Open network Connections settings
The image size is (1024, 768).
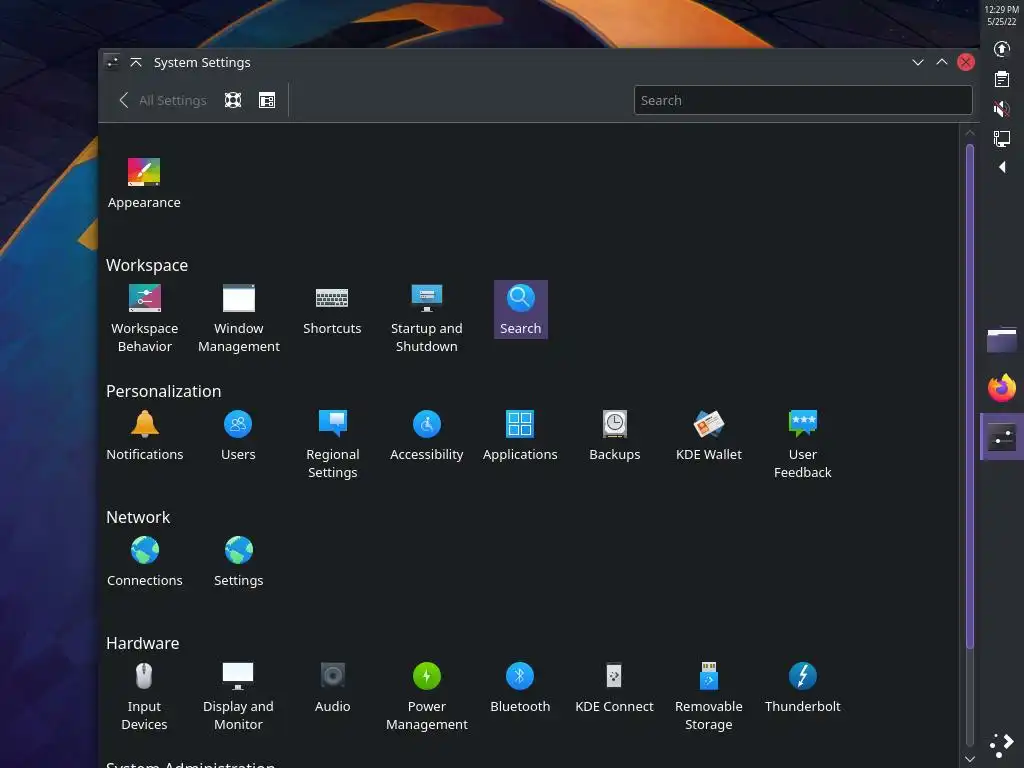[x=144, y=562]
